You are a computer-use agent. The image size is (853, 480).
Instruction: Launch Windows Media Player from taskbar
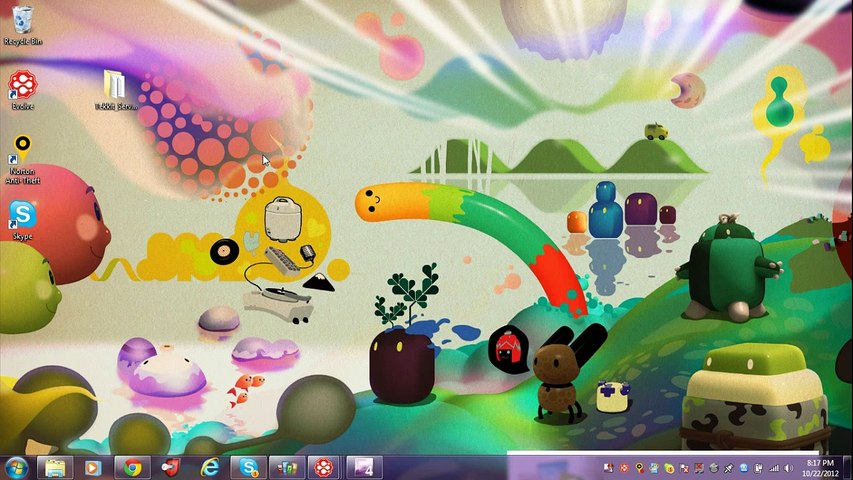(93, 467)
